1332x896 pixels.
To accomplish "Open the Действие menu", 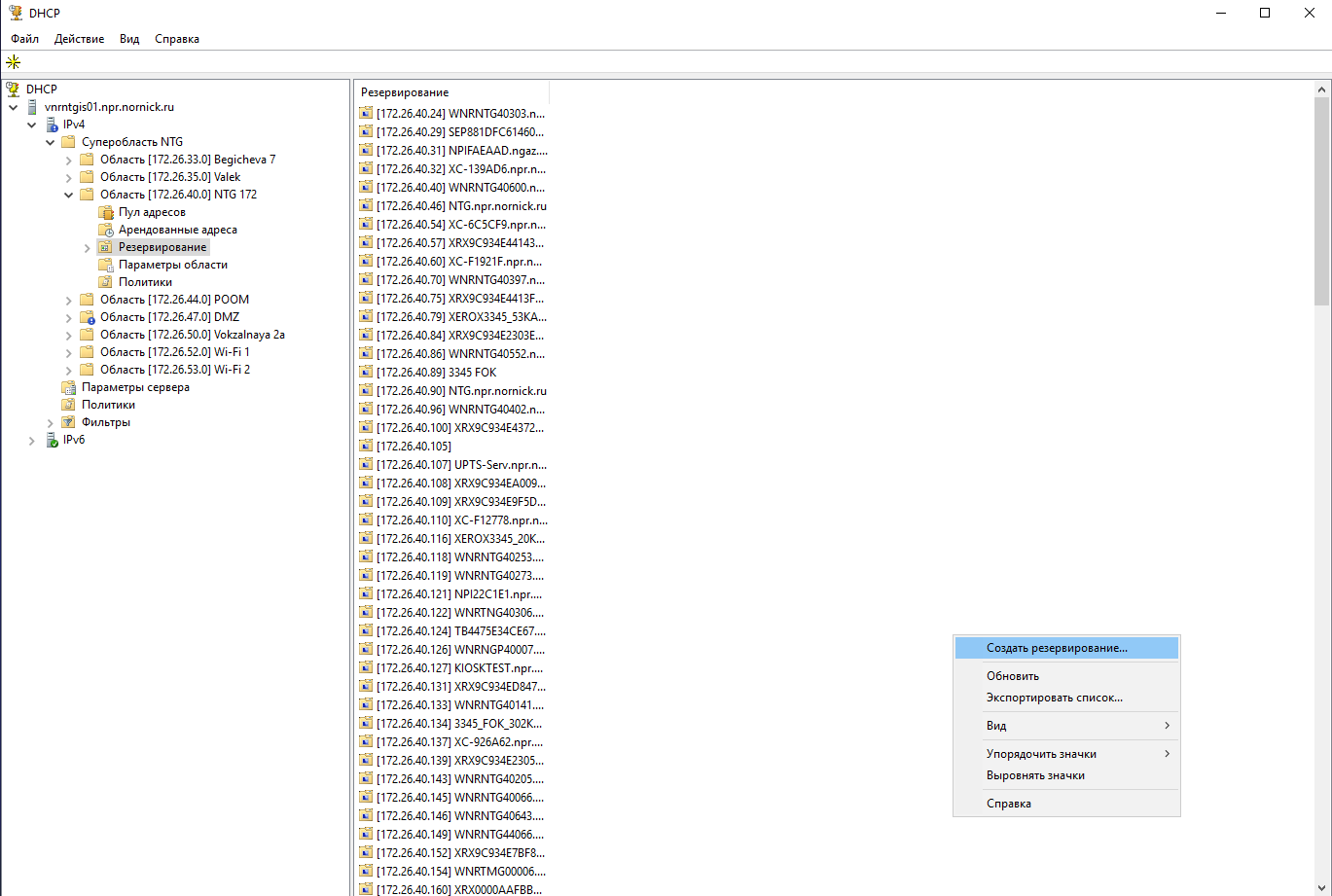I will 79,39.
